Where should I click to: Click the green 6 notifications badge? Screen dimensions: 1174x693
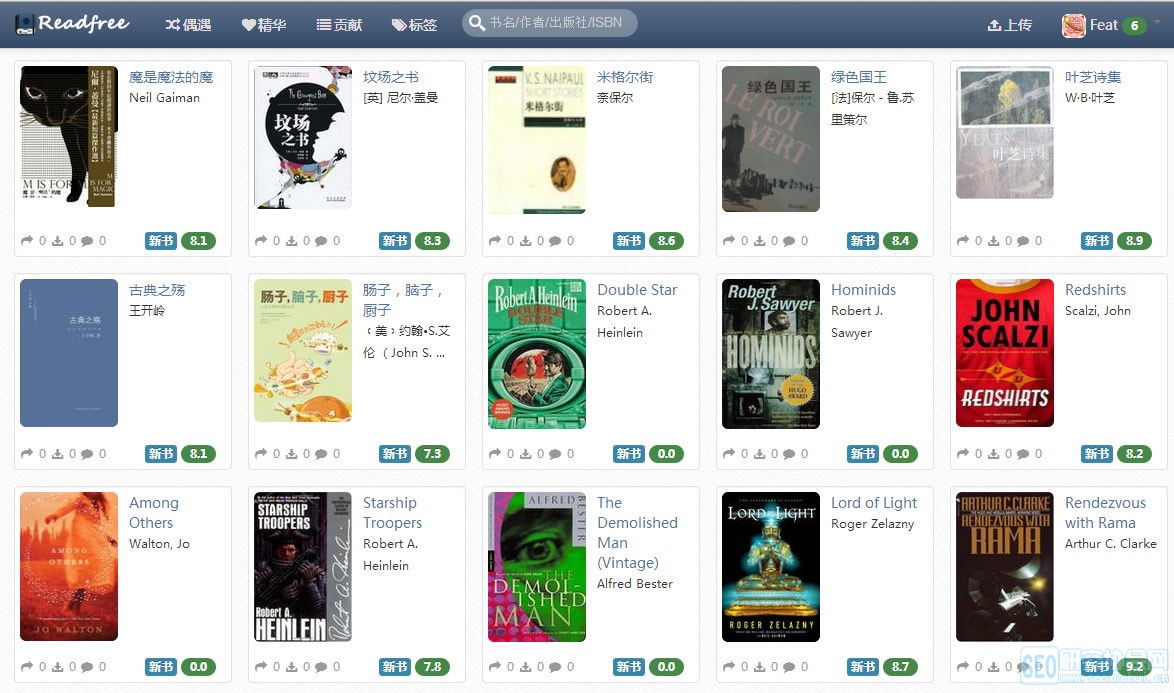tap(1134, 25)
